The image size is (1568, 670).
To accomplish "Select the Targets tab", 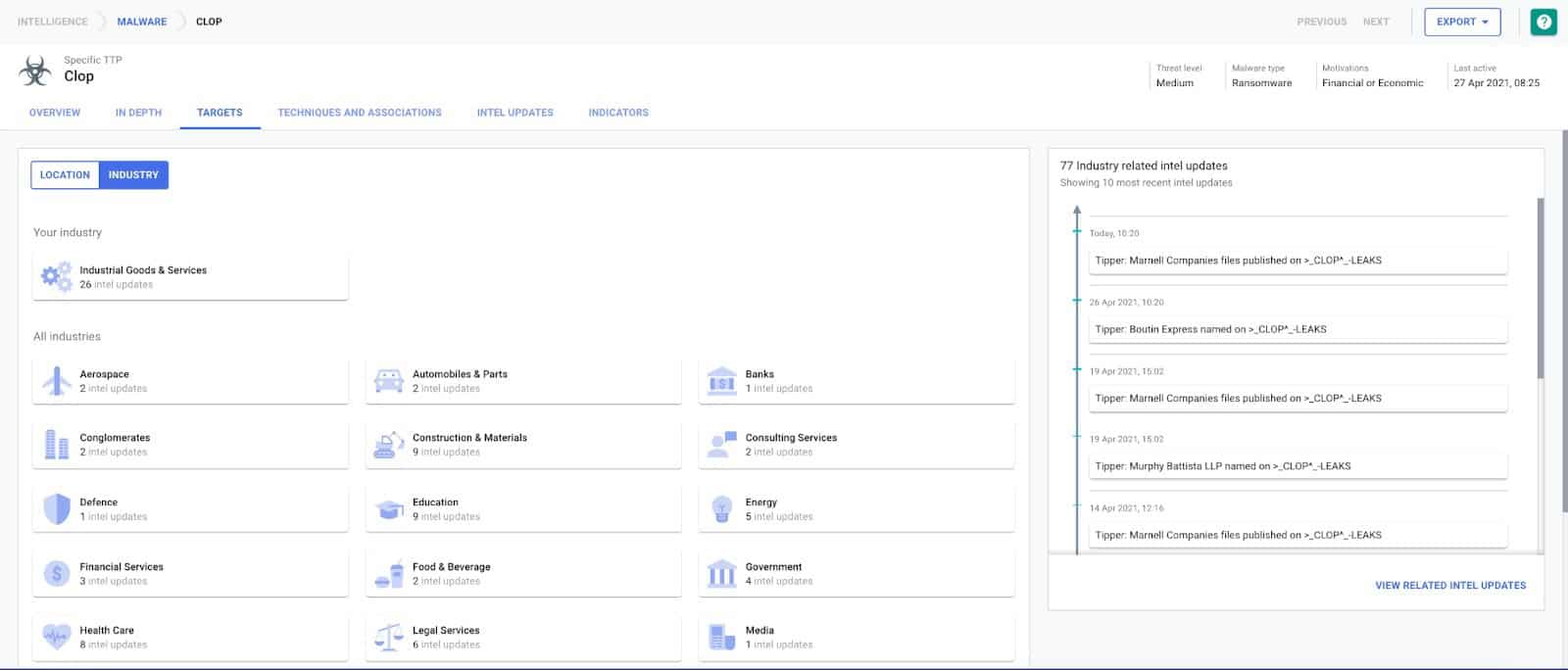I will click(220, 113).
